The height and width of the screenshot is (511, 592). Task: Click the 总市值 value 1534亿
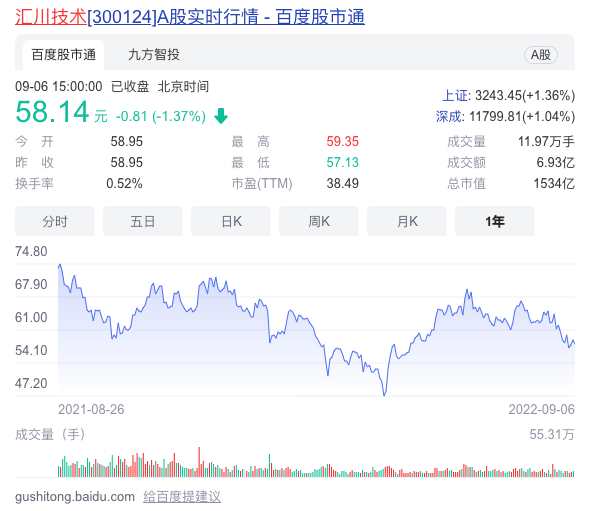tap(554, 184)
